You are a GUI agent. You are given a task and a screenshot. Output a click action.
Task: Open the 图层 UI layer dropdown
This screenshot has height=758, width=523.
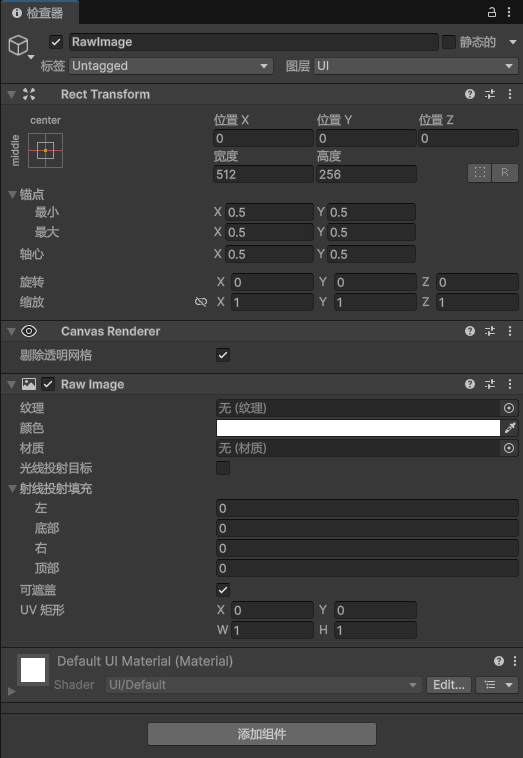click(x=416, y=66)
